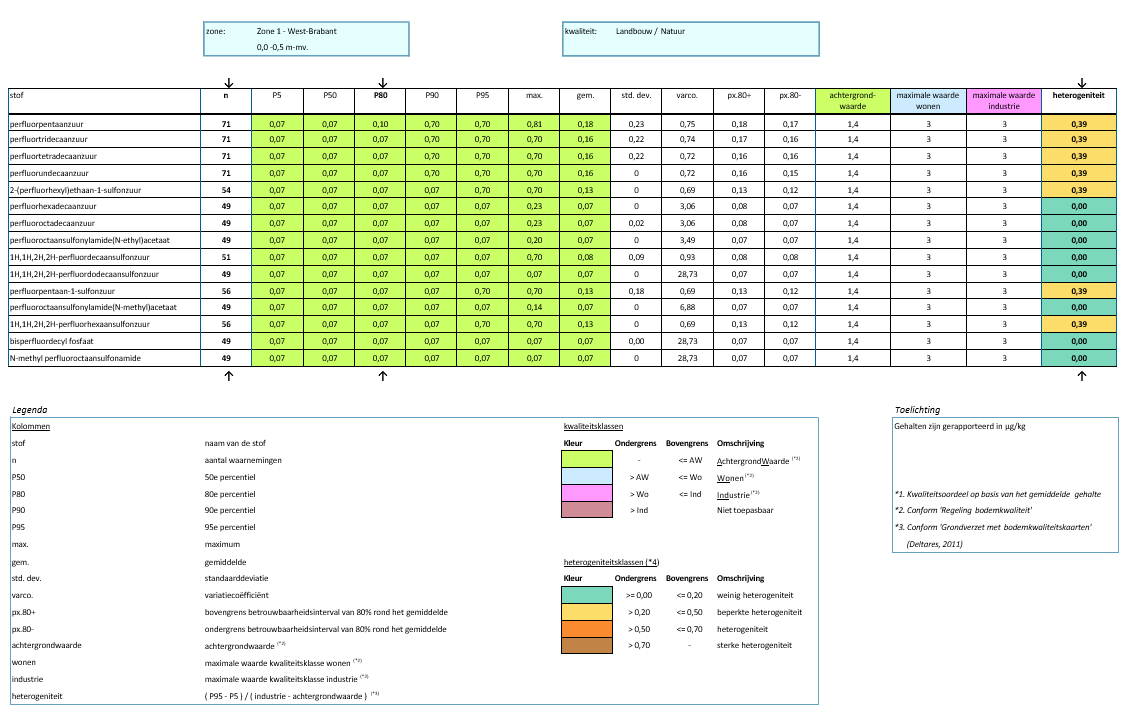
Task: Select the blue 'maximale waarde wonen' header
Action: (x=928, y=101)
